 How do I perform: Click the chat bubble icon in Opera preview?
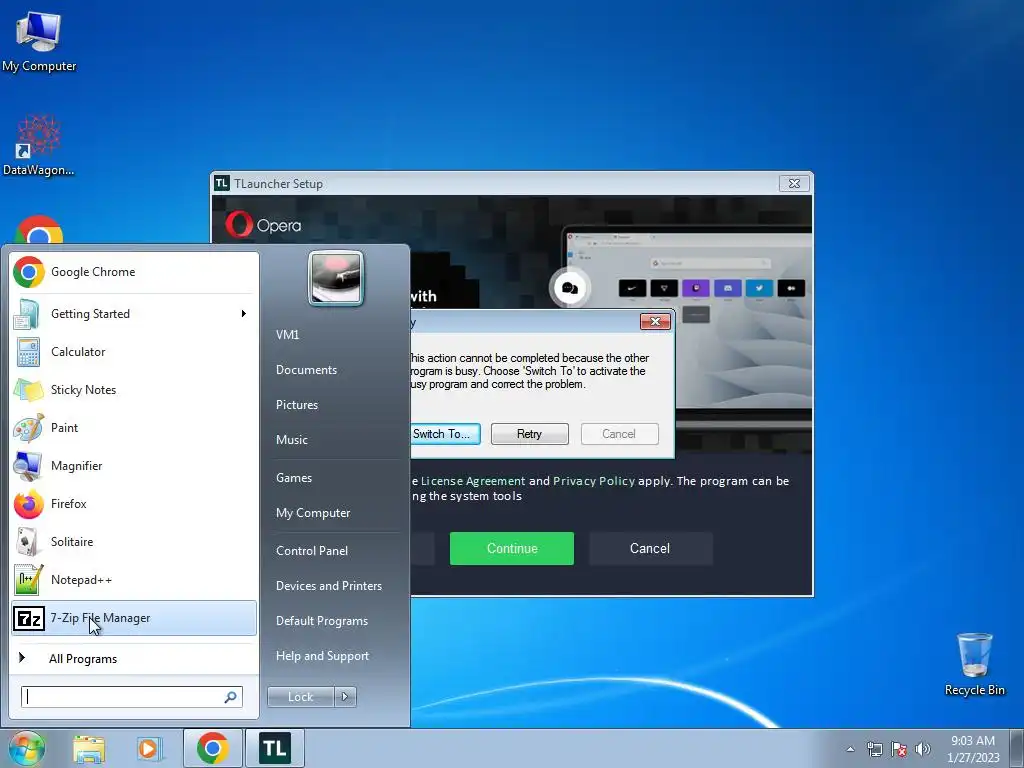click(x=569, y=288)
